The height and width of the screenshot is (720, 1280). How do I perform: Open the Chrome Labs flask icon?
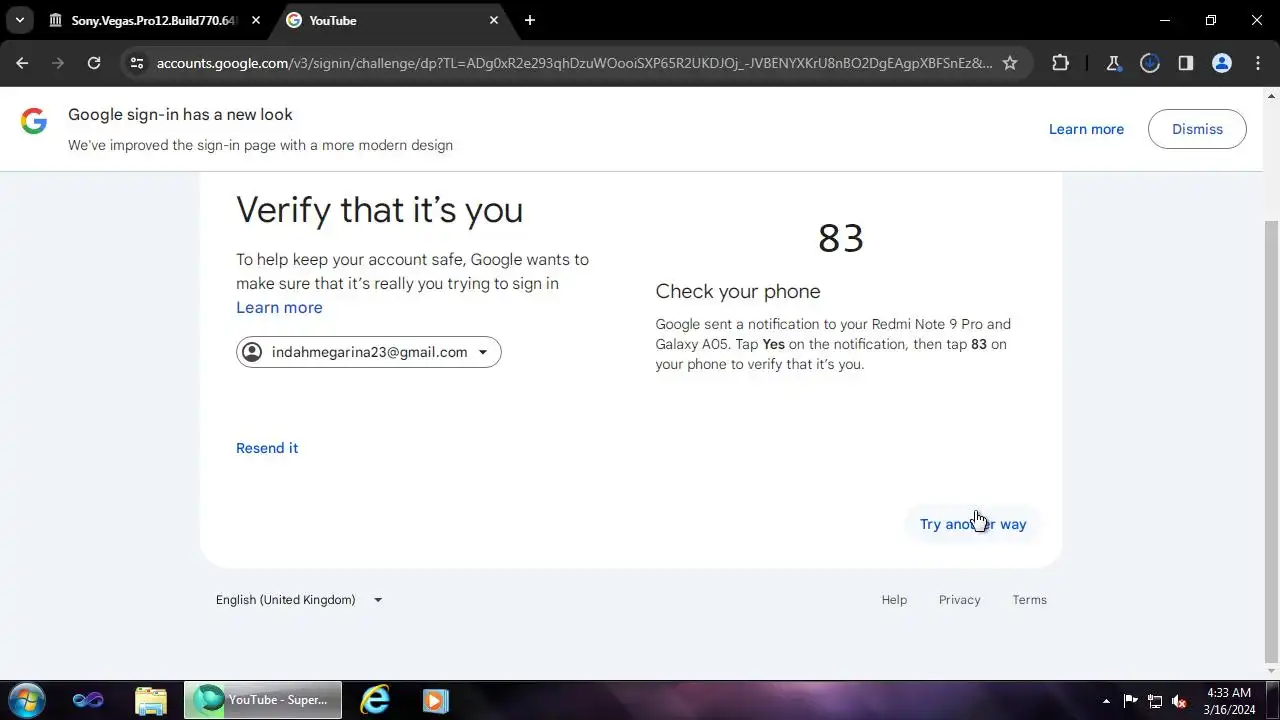[x=1113, y=63]
